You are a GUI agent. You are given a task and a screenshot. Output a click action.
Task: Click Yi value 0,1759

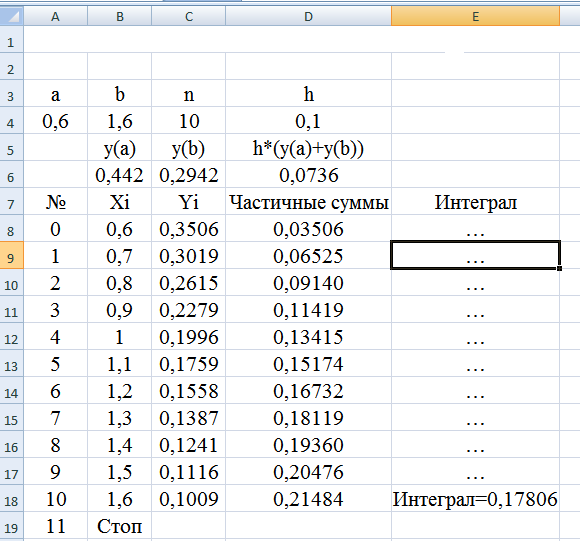coord(189,364)
